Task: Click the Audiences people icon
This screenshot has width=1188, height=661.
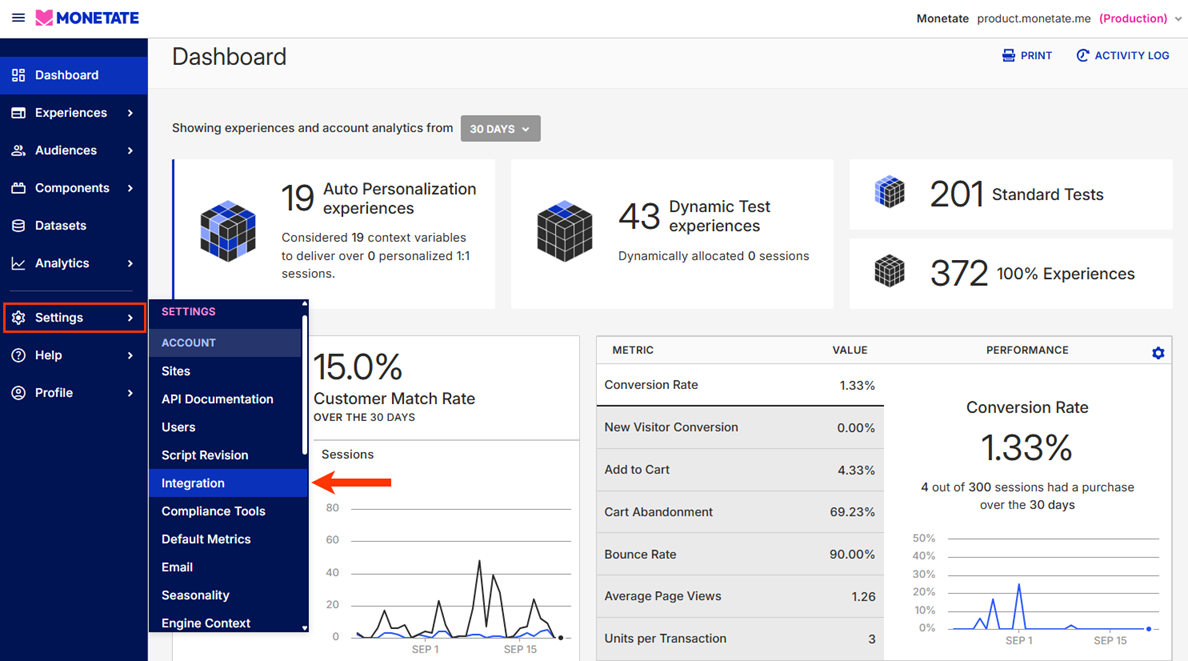Action: (18, 150)
